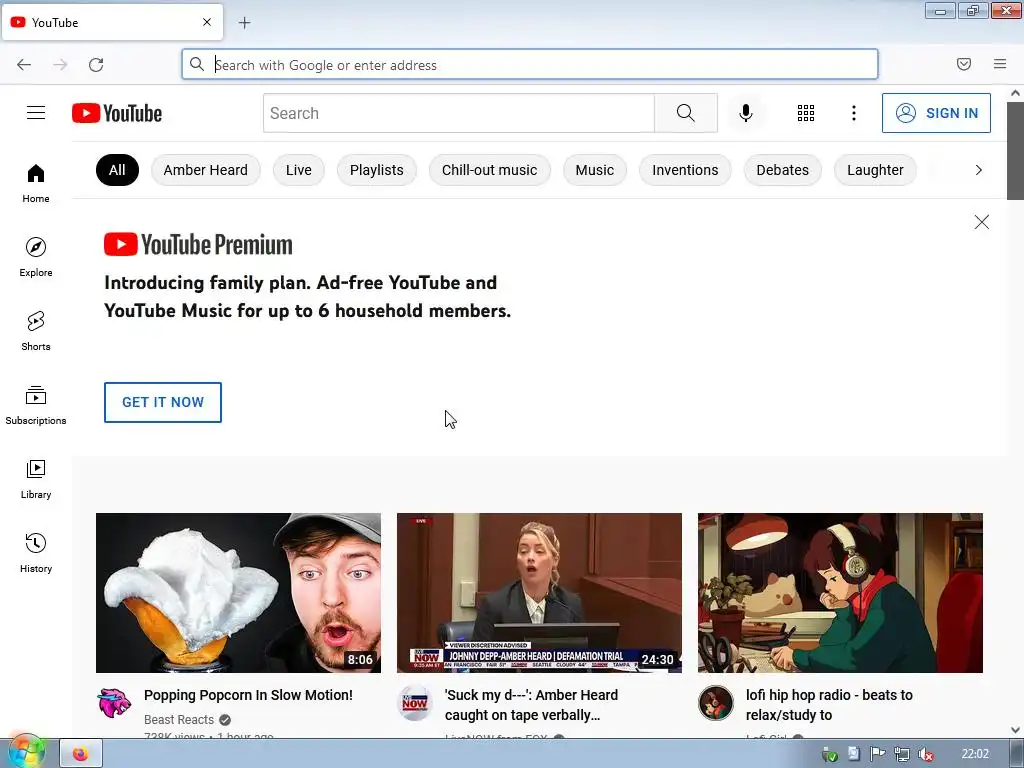Viewport: 1024px width, 768px height.
Task: Click the muted volume tray icon
Action: (925, 754)
